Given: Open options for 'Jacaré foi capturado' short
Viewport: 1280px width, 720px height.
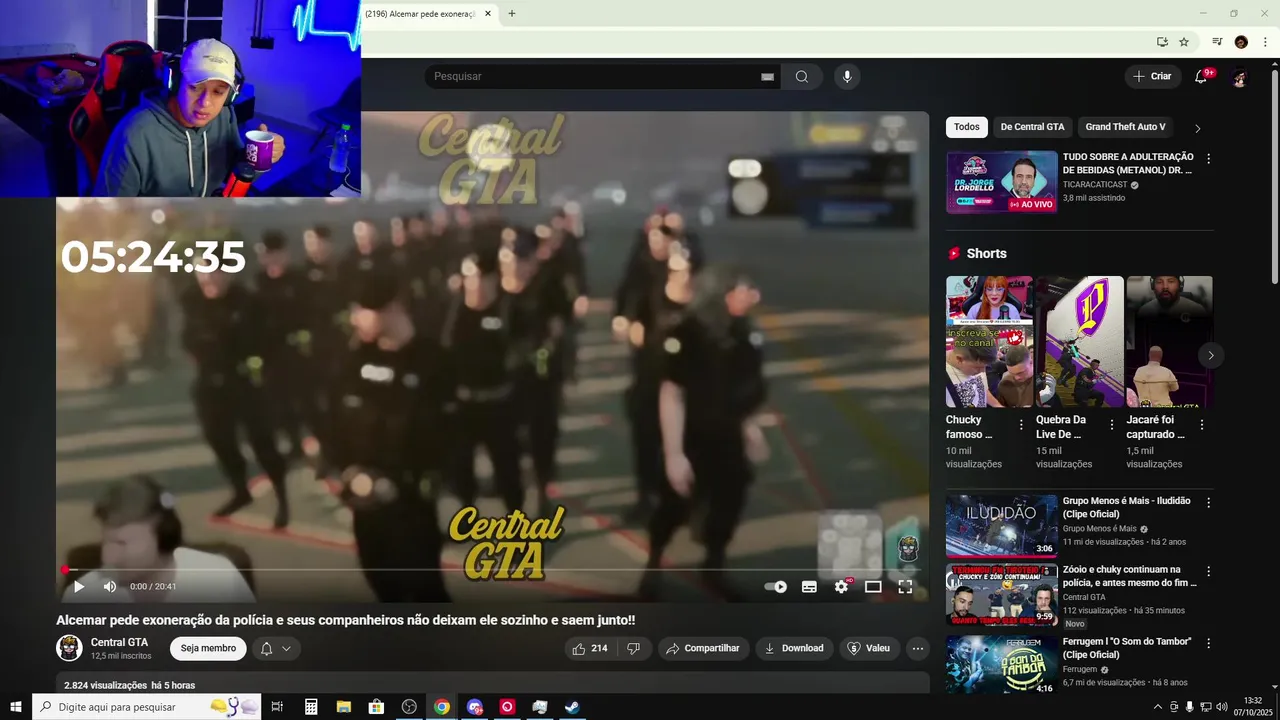Looking at the screenshot, I should click(1202, 425).
